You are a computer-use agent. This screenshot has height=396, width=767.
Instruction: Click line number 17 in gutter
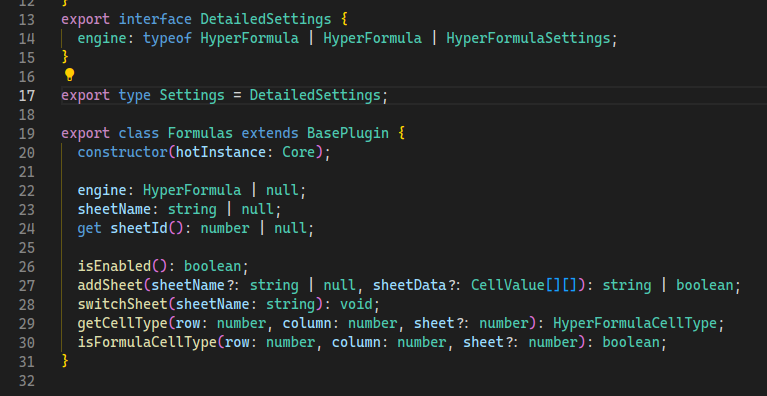click(x=27, y=95)
